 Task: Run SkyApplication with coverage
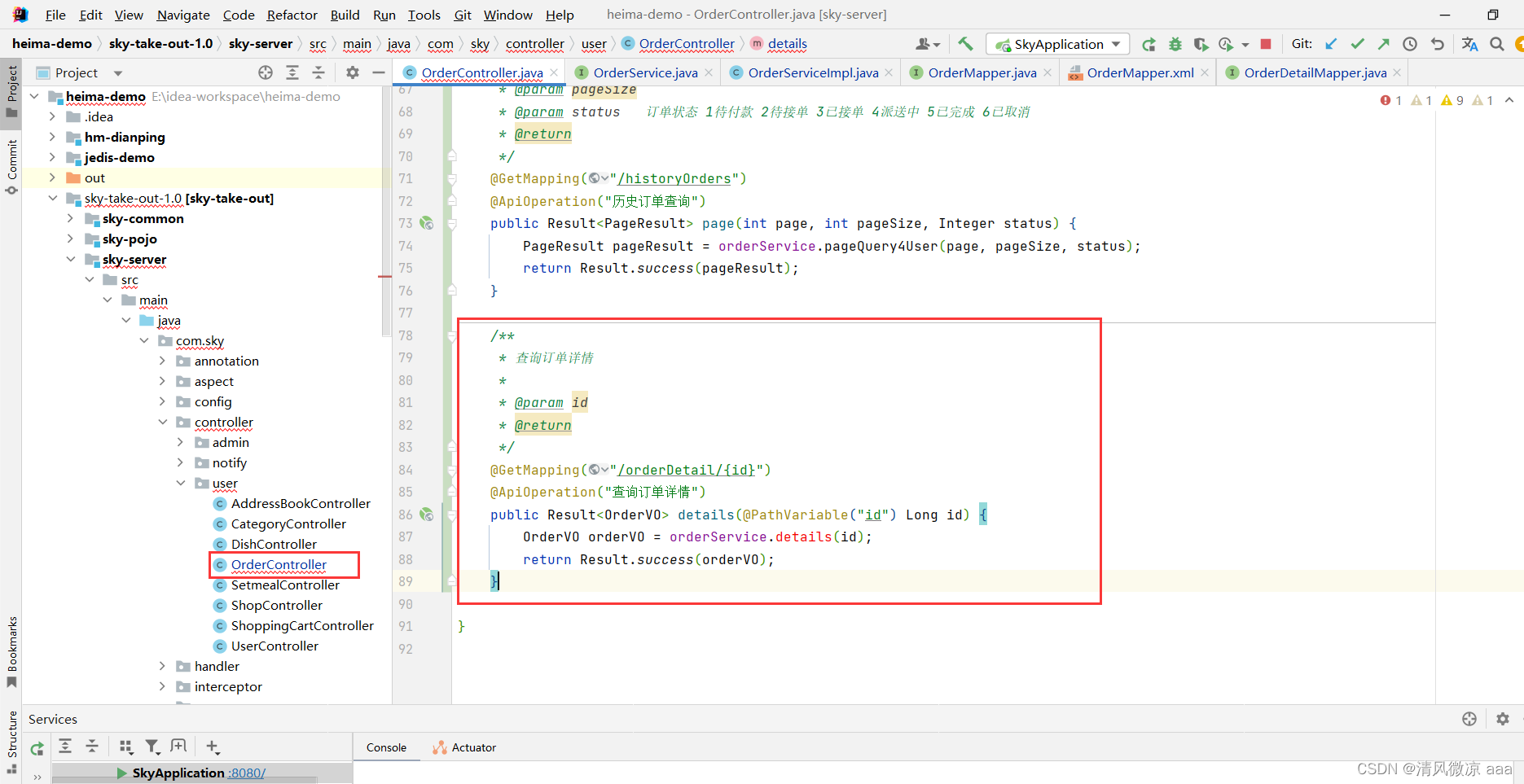(x=1201, y=44)
